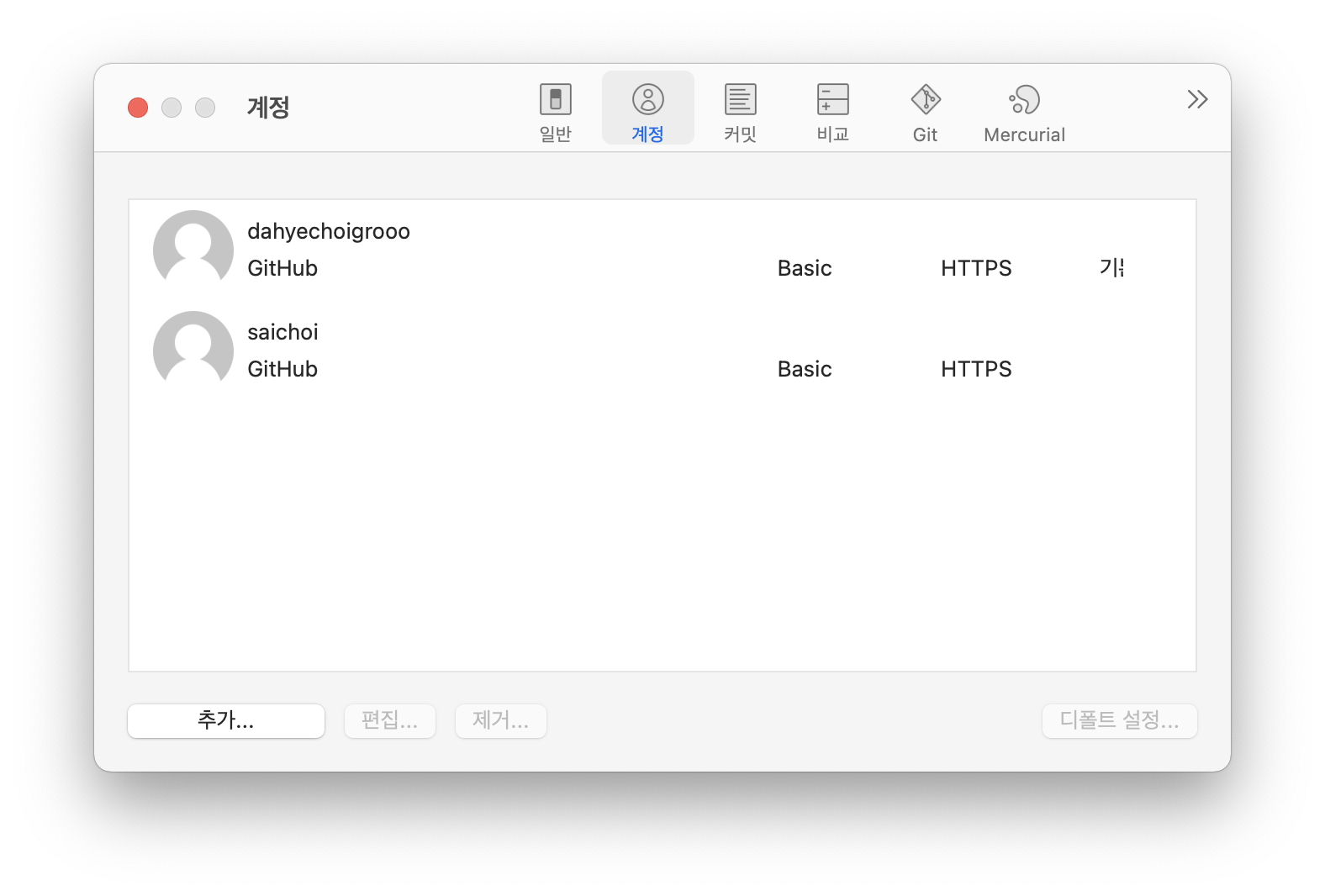Screen dimensions: 1325x896
Task: Click Basic auth type in dahyechoigrooo row
Action: [x=805, y=268]
